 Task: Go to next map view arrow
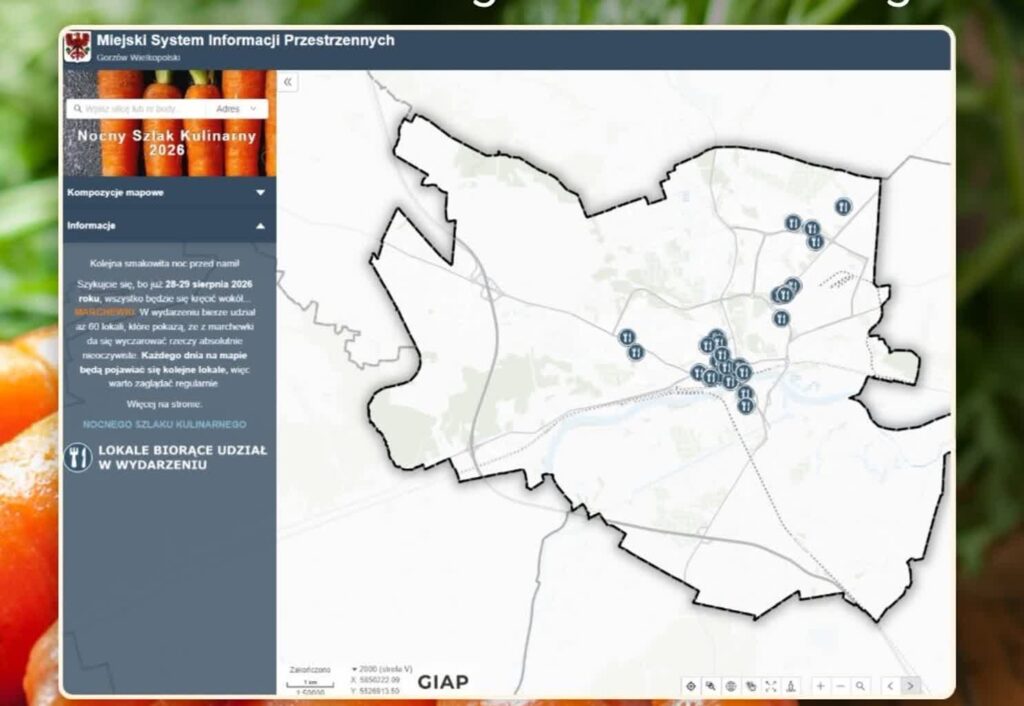point(910,686)
